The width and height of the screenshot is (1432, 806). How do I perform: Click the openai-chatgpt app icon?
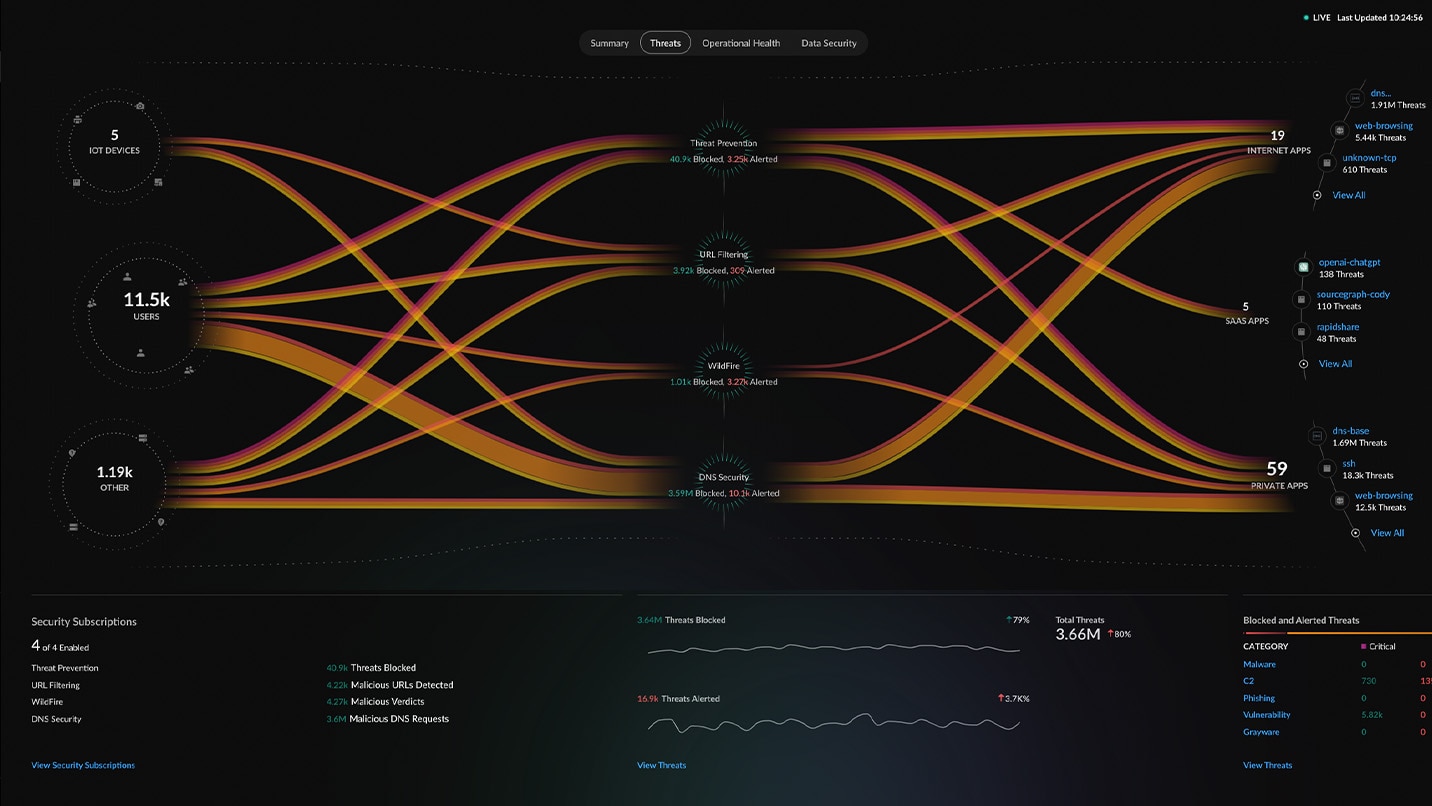(x=1303, y=267)
